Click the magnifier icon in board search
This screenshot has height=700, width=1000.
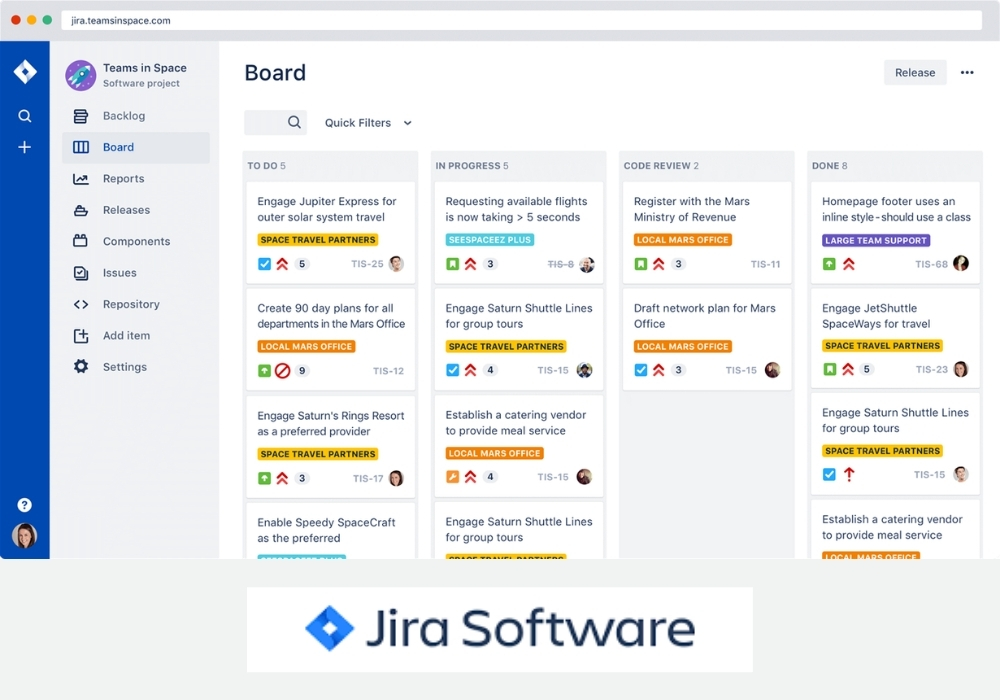[294, 122]
